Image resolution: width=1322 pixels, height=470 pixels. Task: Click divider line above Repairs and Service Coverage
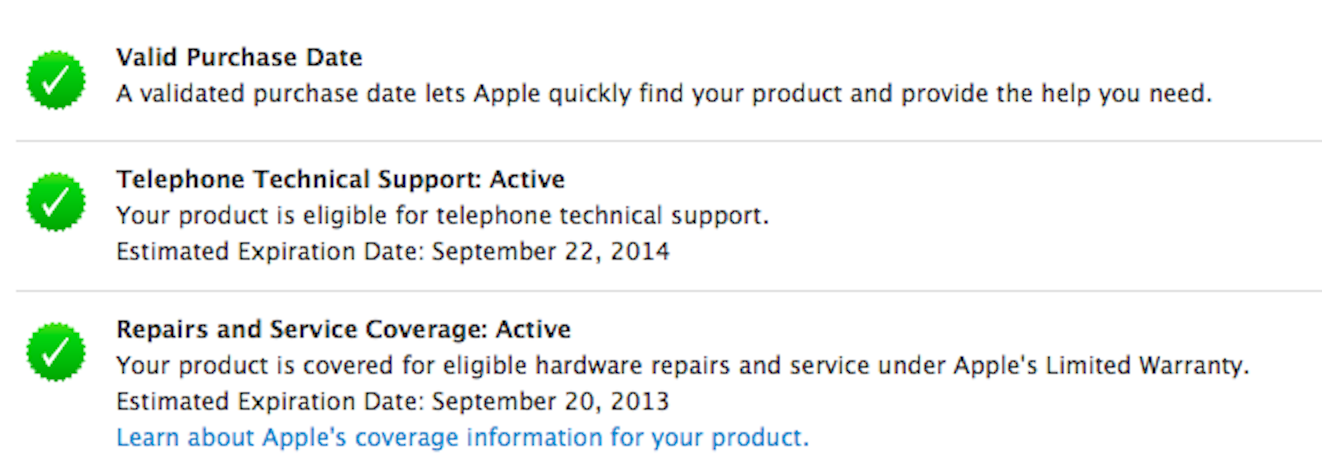click(x=668, y=291)
